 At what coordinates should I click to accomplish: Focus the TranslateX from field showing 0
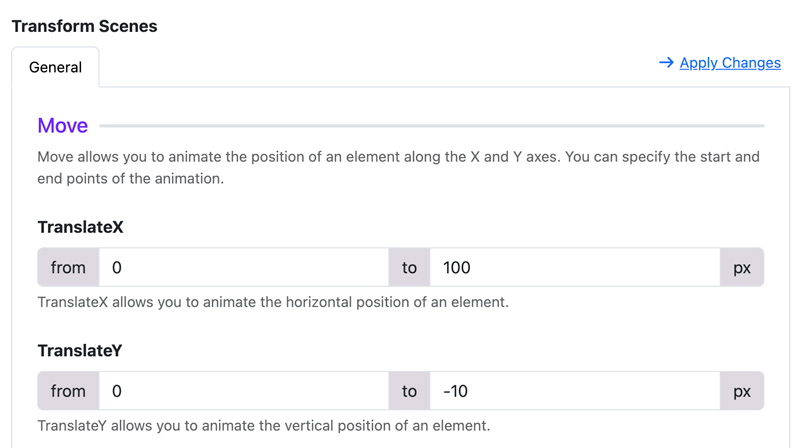coord(243,267)
